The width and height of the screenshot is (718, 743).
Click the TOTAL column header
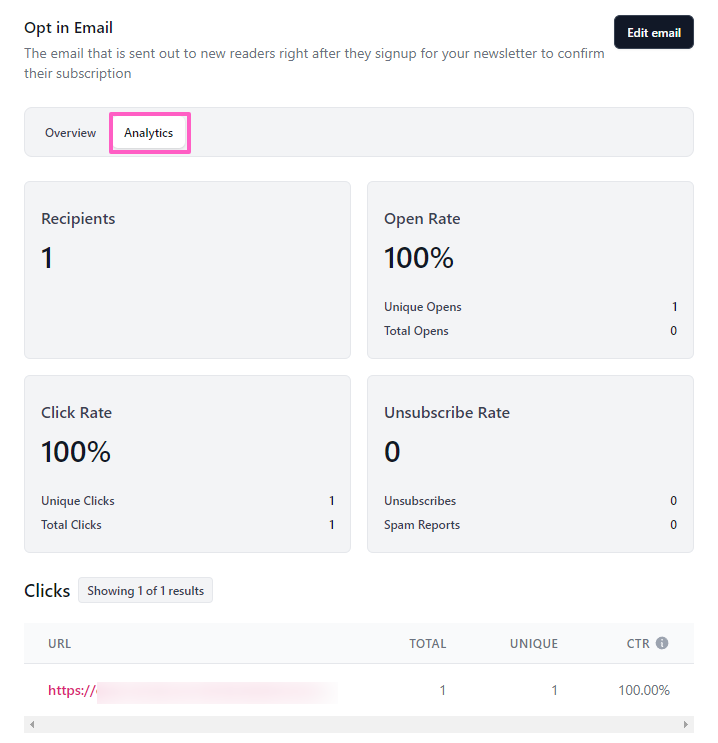[427, 644]
